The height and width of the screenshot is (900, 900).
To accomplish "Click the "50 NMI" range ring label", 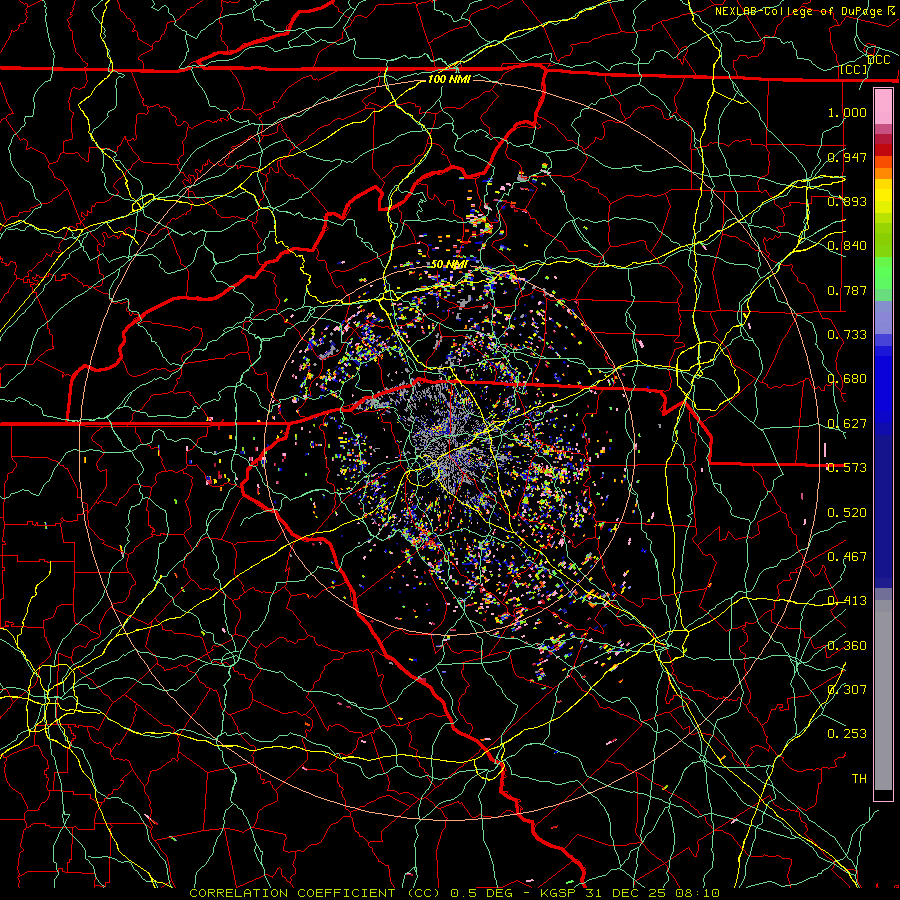I will 449,264.
